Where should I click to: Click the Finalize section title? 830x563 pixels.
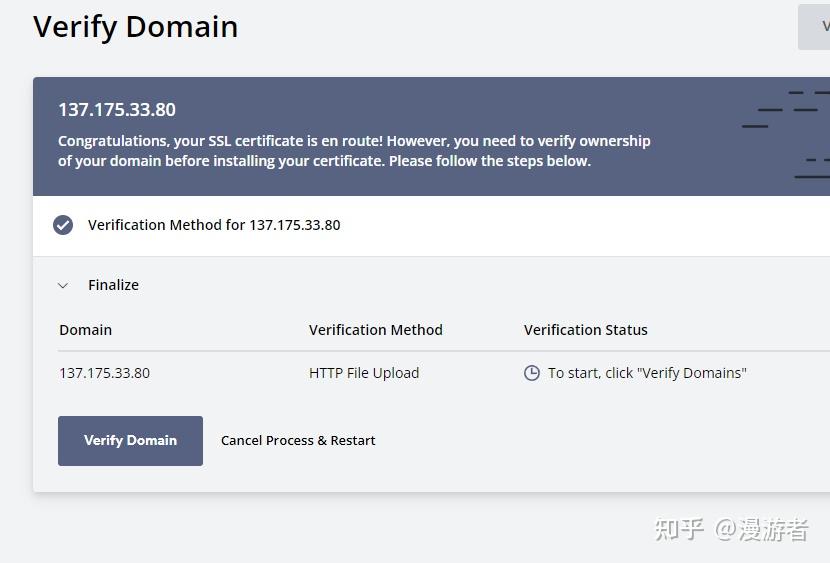tap(113, 285)
